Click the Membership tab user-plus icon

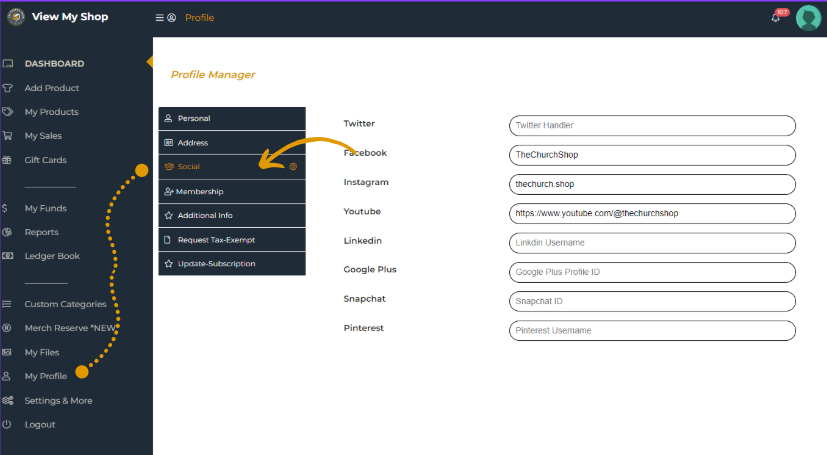point(169,191)
